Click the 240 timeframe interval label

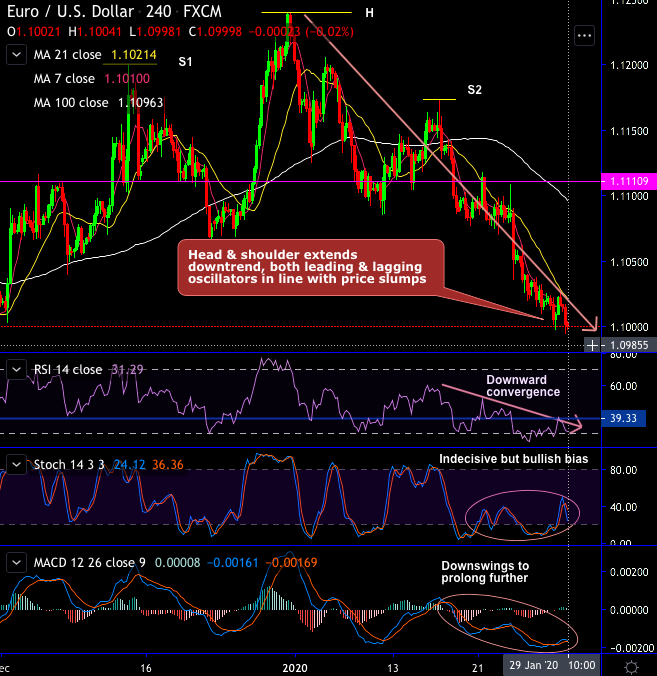pos(158,12)
